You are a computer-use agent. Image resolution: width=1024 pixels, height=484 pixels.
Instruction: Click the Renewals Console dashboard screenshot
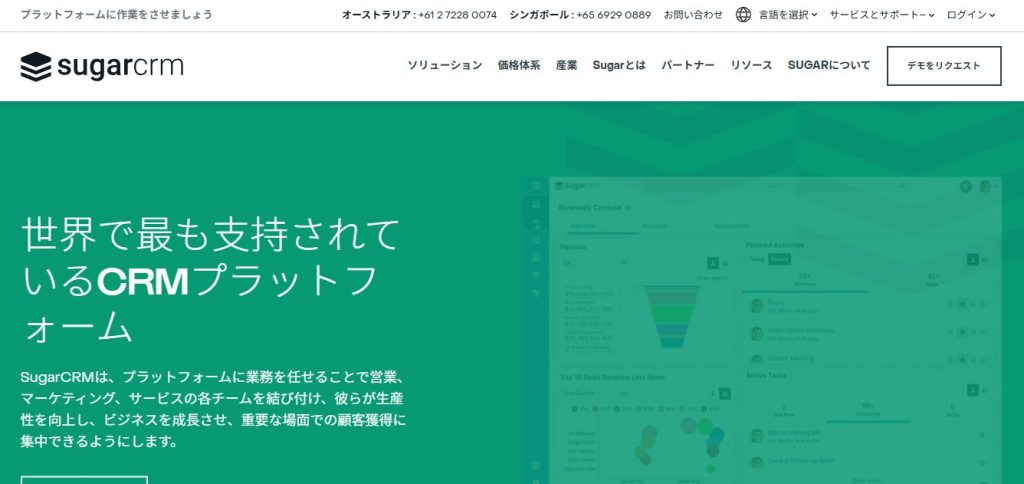coord(764,330)
